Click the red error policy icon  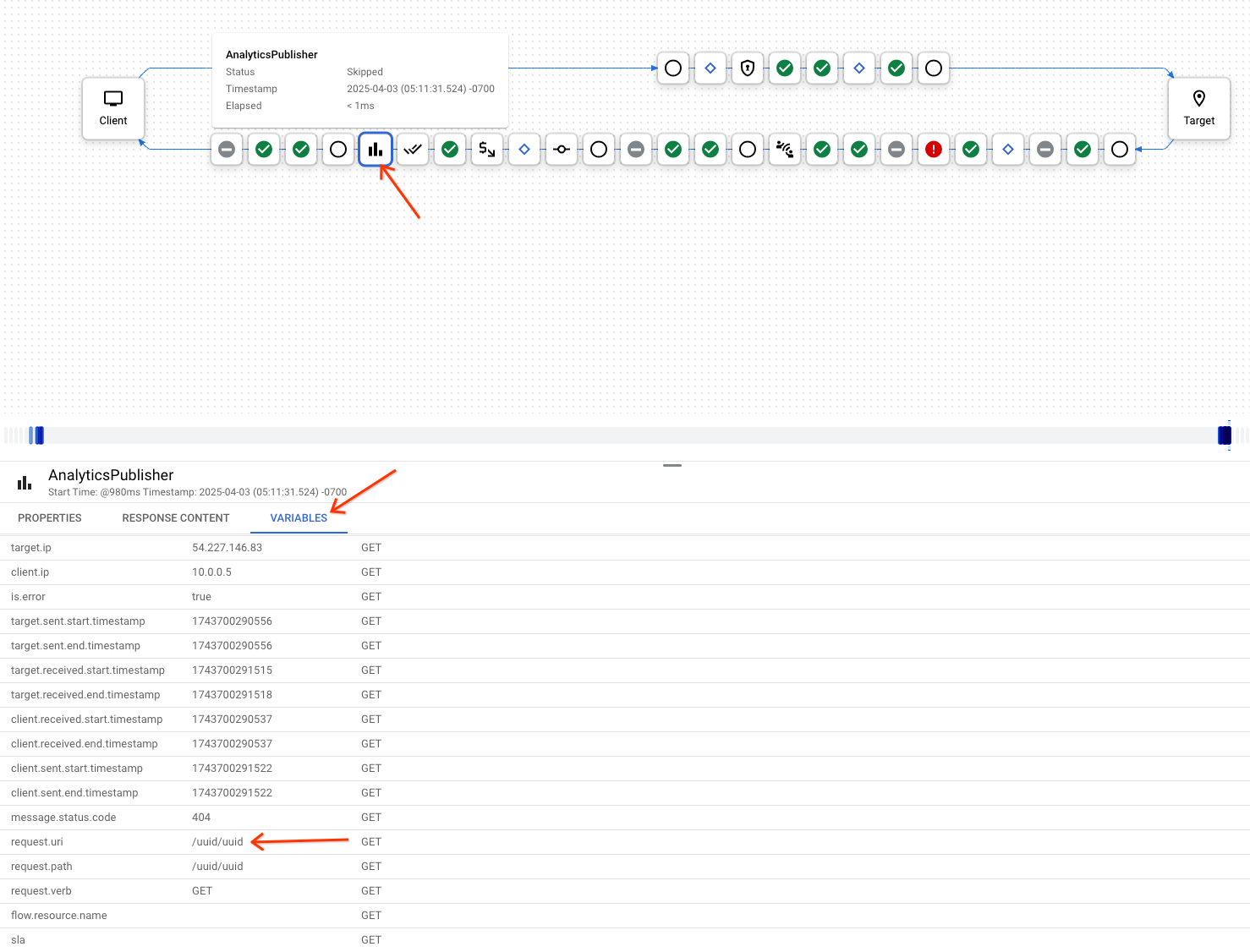pos(933,149)
